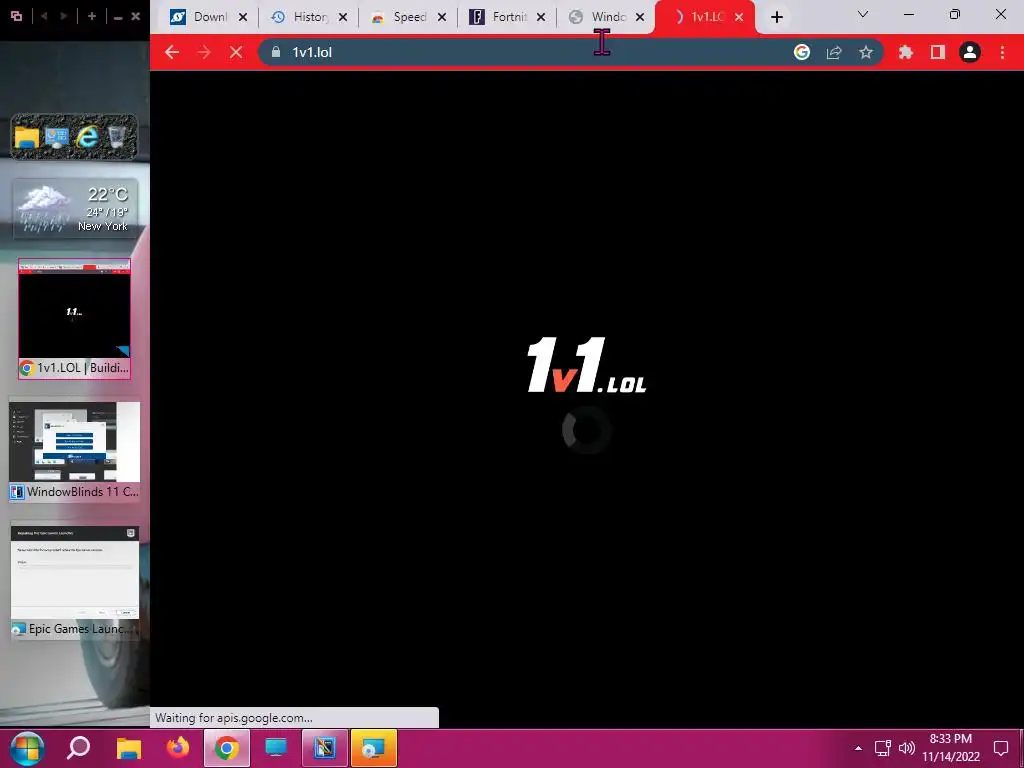Open a new browser tab

pos(776,17)
